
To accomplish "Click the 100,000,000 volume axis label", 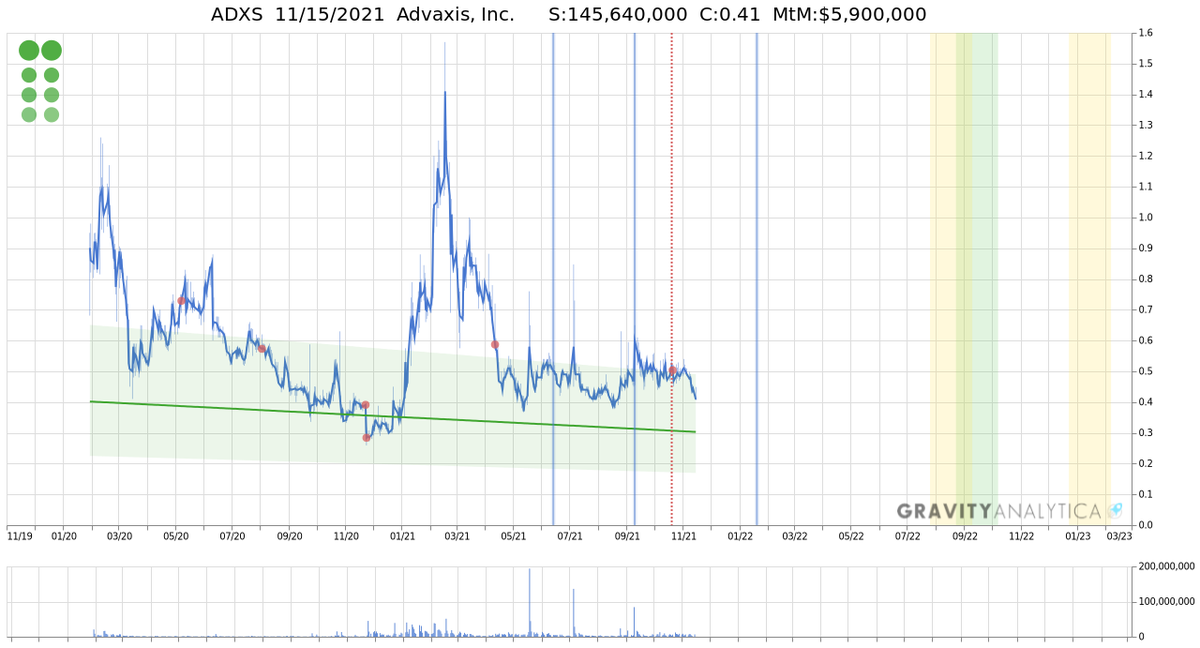I will [1166, 602].
